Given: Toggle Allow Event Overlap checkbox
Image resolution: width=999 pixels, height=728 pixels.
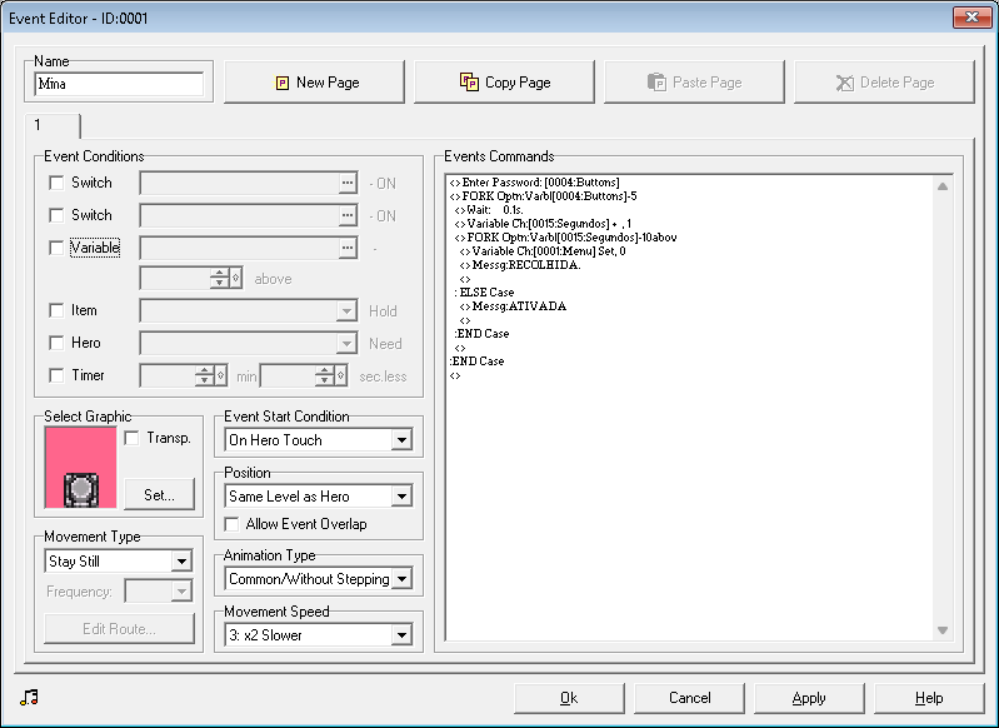Looking at the screenshot, I should (x=233, y=524).
